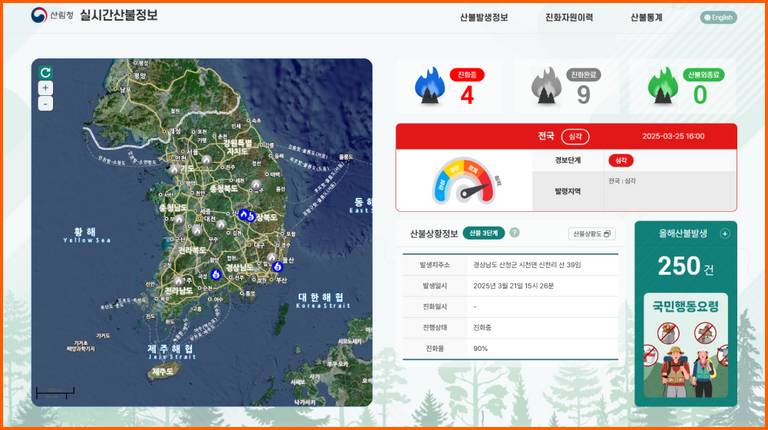Open the 진화자원이력 menu
The width and height of the screenshot is (768, 430).
pyautogui.click(x=569, y=18)
